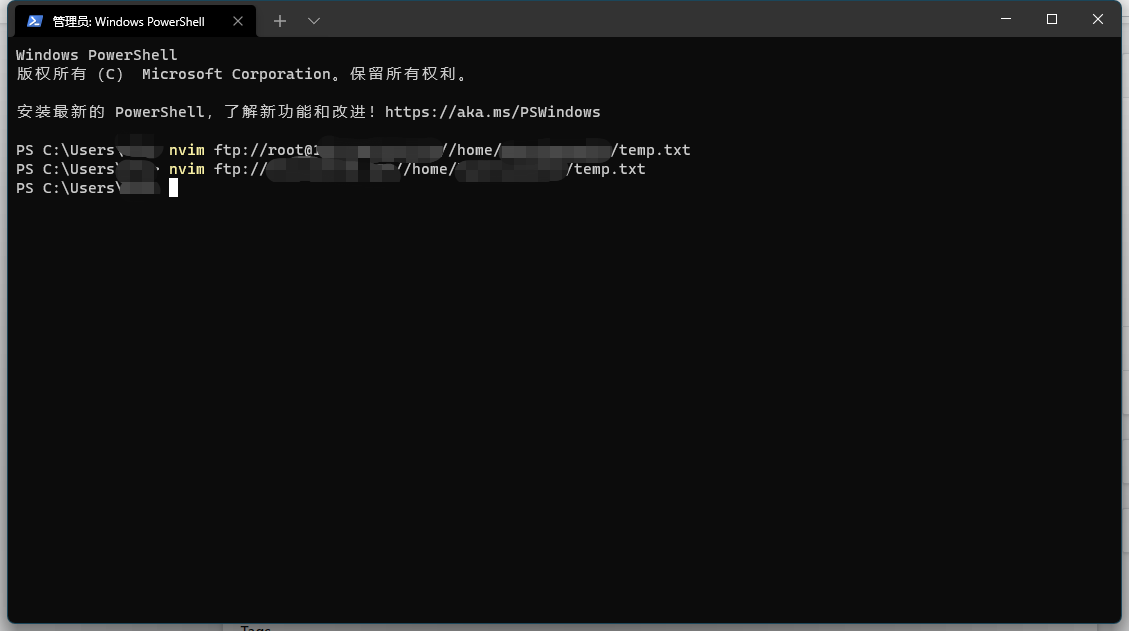Viewport: 1129px width, 631px height.
Task: Click the 'Windows PowerShell' header text line
Action: (x=96, y=55)
